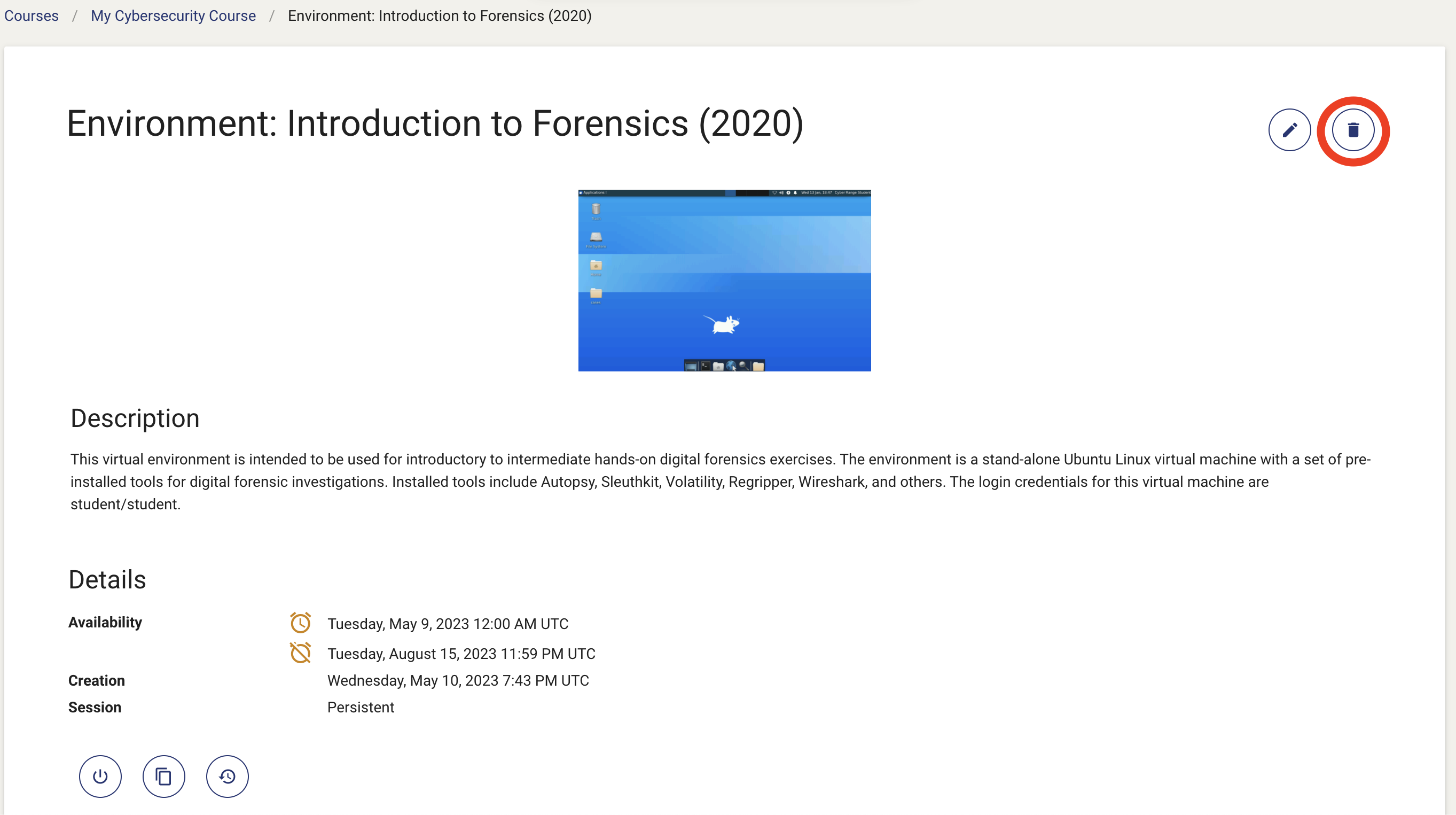Click the May 10, 2023 creation date
This screenshot has height=815, width=1456.
pyautogui.click(x=458, y=680)
